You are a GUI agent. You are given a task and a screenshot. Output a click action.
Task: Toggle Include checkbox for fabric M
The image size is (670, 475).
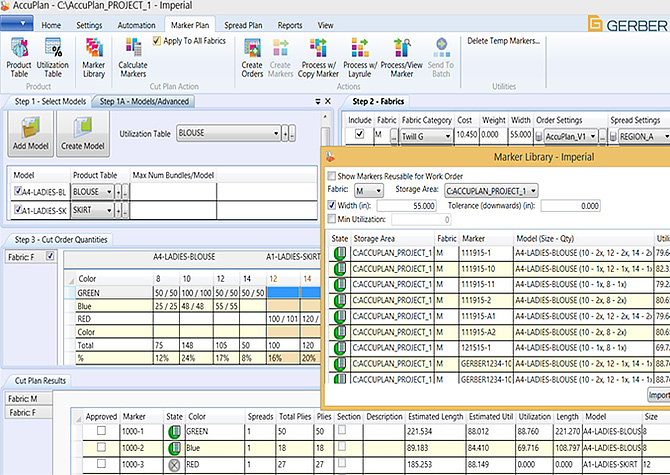[x=360, y=134]
